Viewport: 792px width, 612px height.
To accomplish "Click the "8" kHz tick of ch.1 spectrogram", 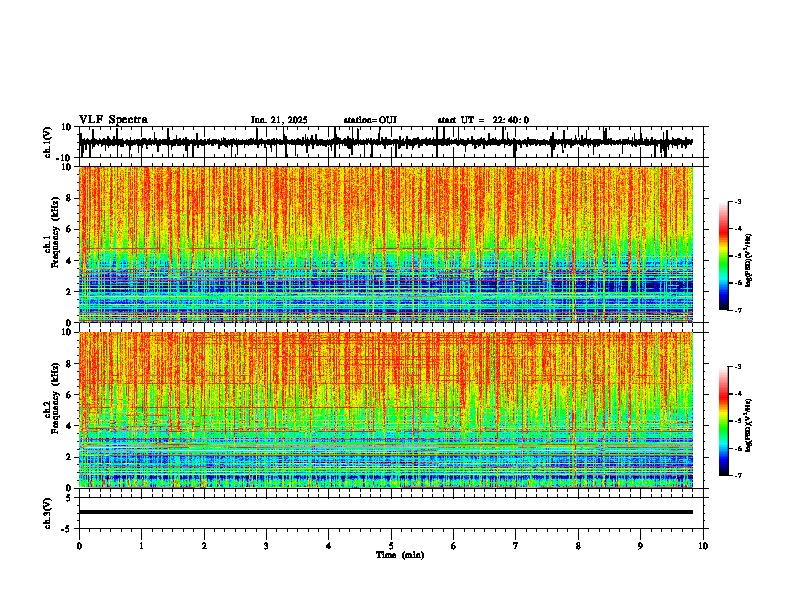I will click(x=70, y=198).
